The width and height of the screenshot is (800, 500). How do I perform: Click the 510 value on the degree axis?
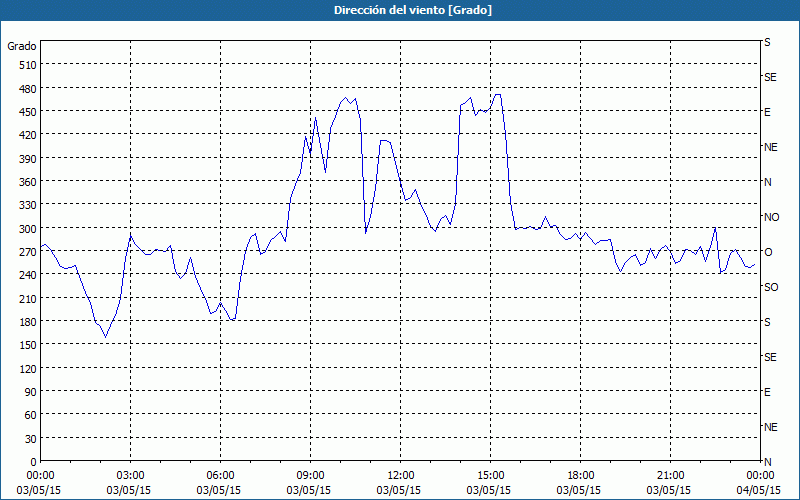pos(28,65)
